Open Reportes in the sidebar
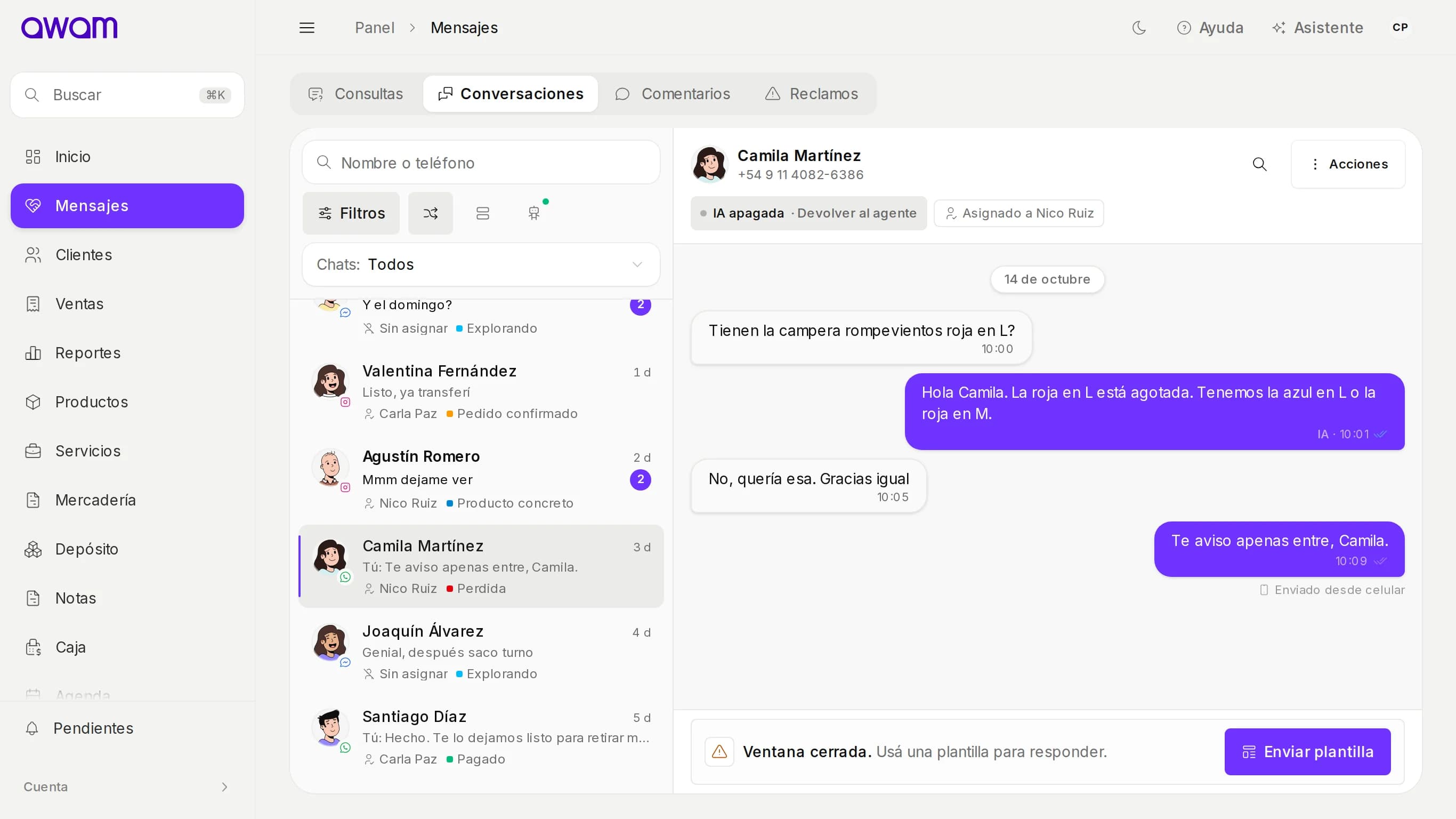 point(127,353)
